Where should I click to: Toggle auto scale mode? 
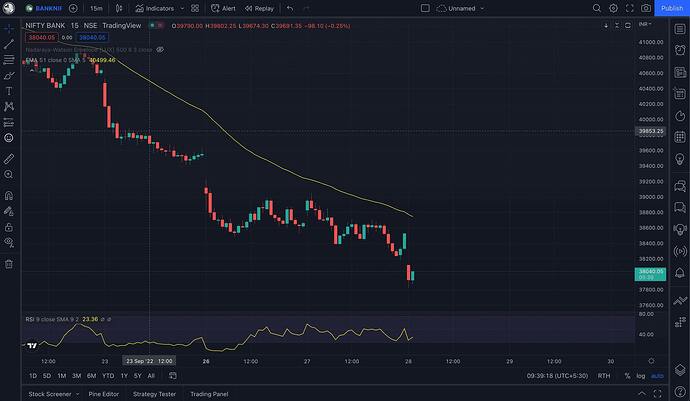[x=657, y=376]
